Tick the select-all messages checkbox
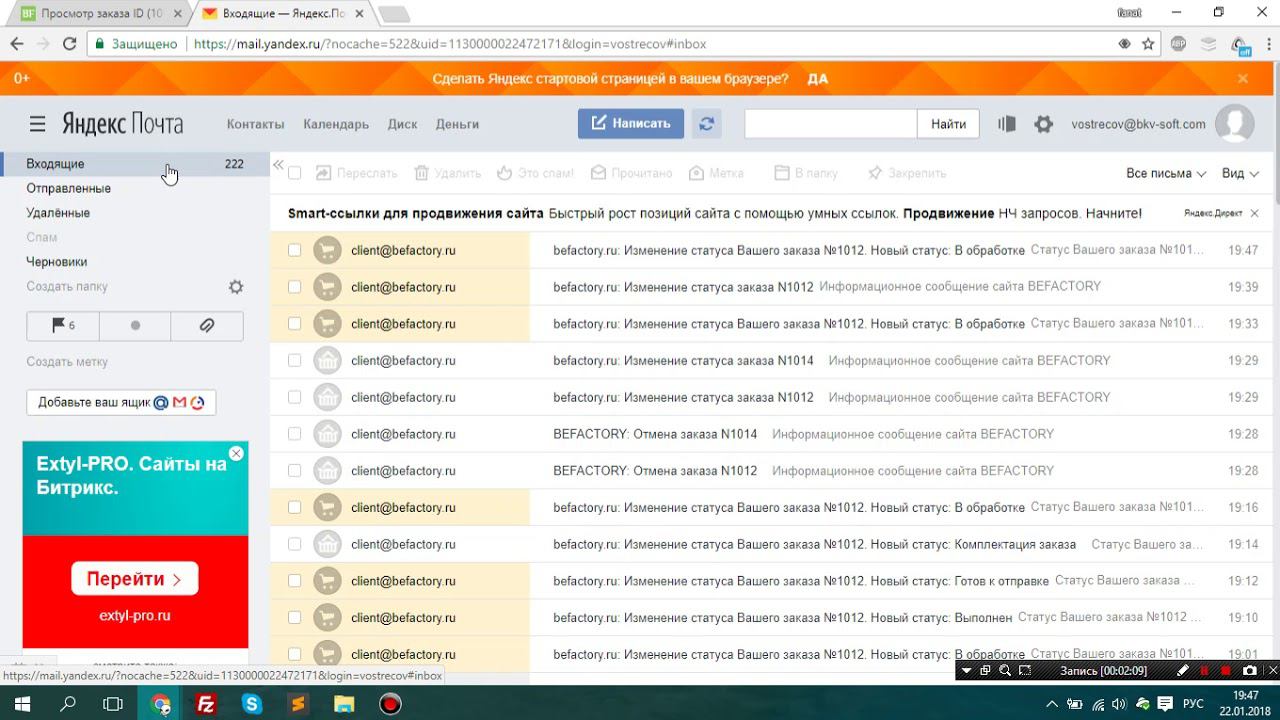This screenshot has height=720, width=1280. 294,173
